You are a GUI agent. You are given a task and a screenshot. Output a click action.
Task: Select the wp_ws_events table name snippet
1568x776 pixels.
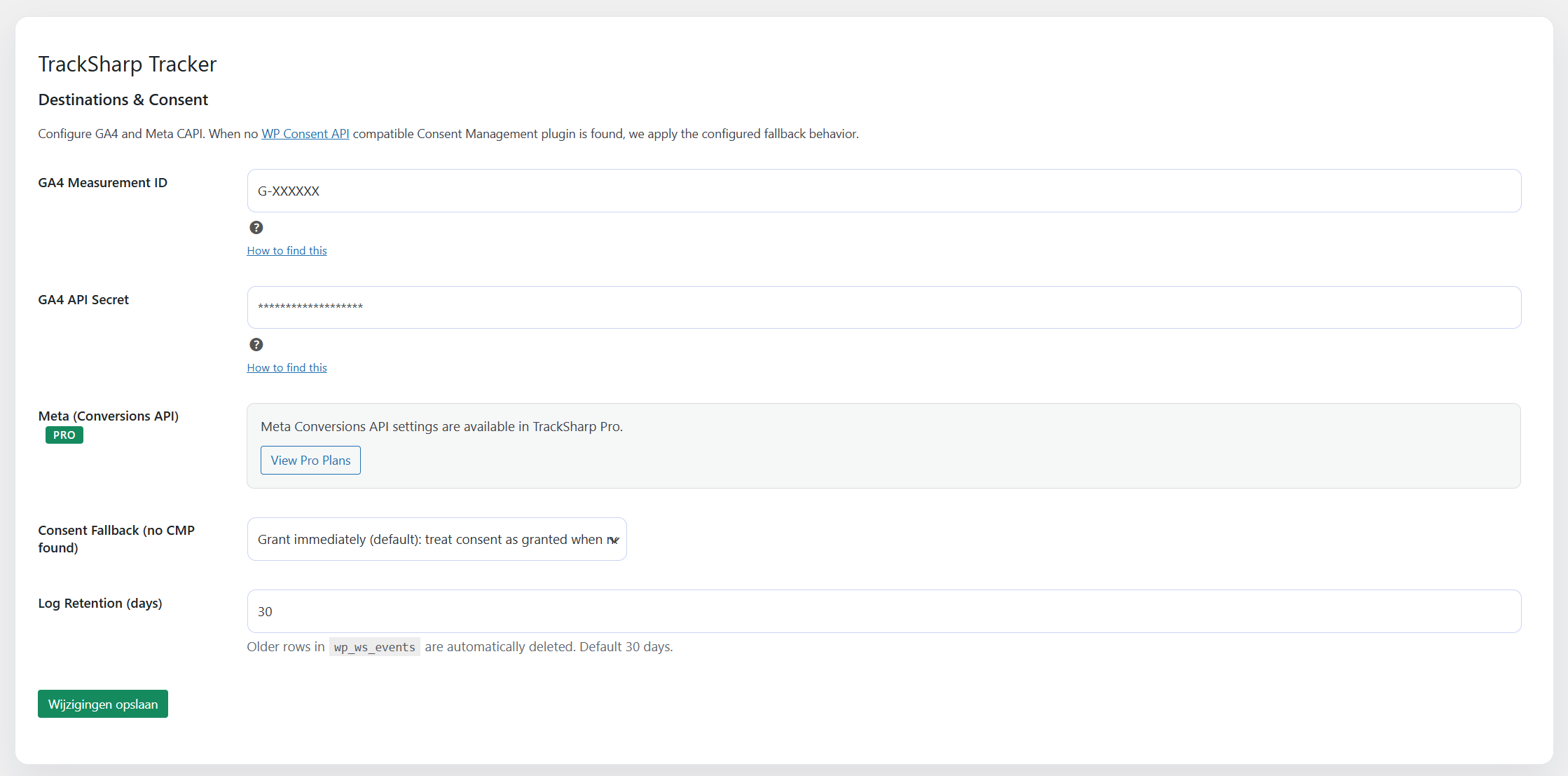pos(374,646)
